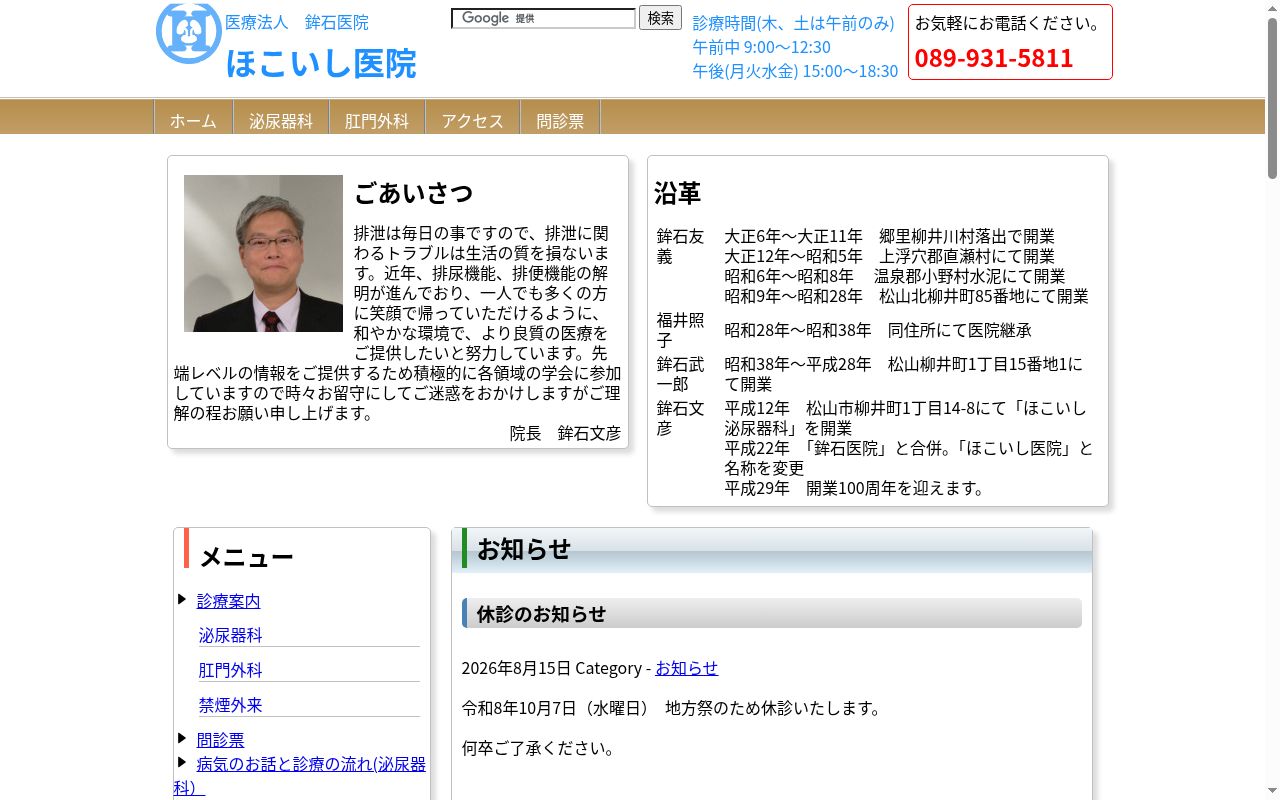Screen dimensions: 1280x800
Task: Open the 診療案内 sidebar link
Action: point(228,601)
